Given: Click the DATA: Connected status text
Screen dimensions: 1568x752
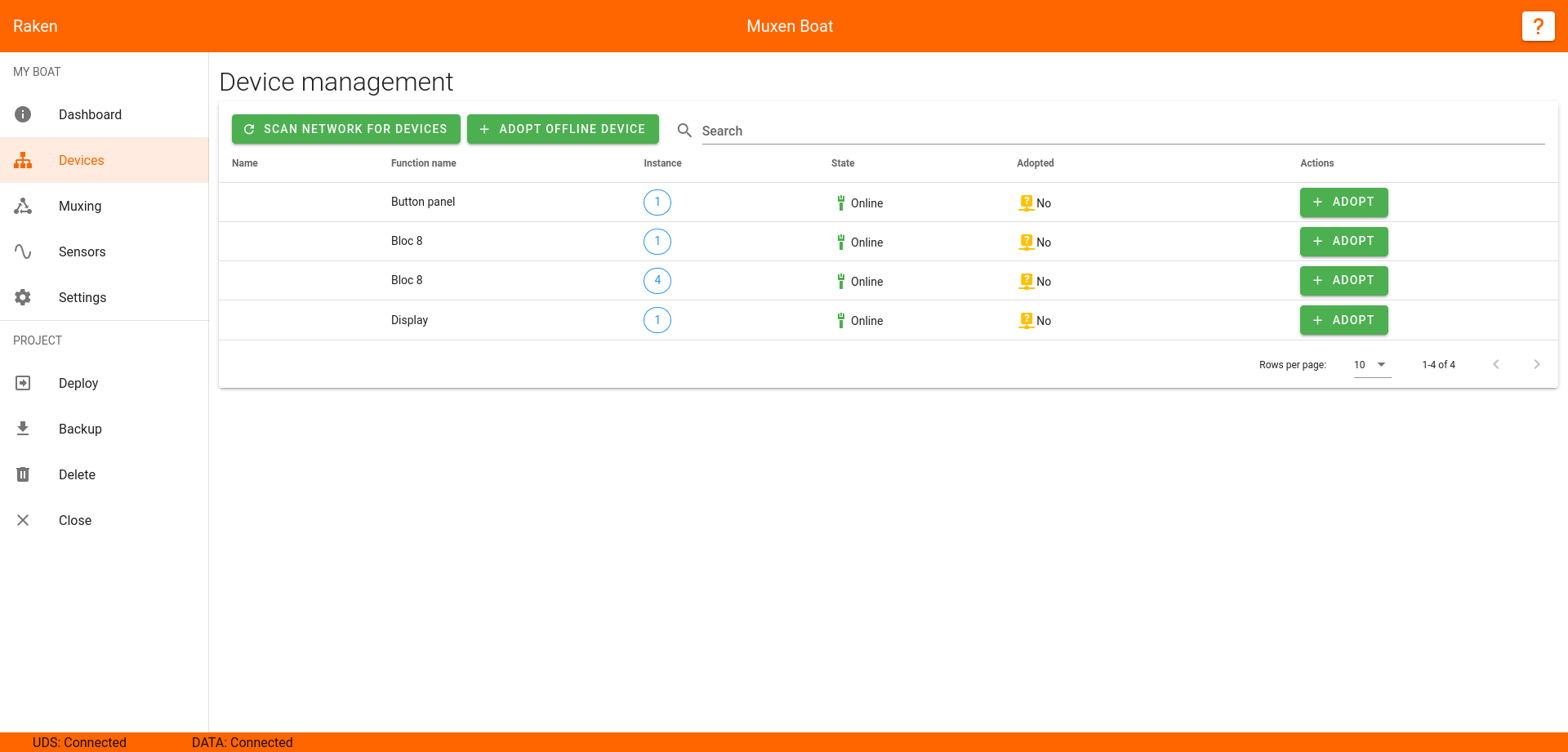Looking at the screenshot, I should (x=242, y=742).
